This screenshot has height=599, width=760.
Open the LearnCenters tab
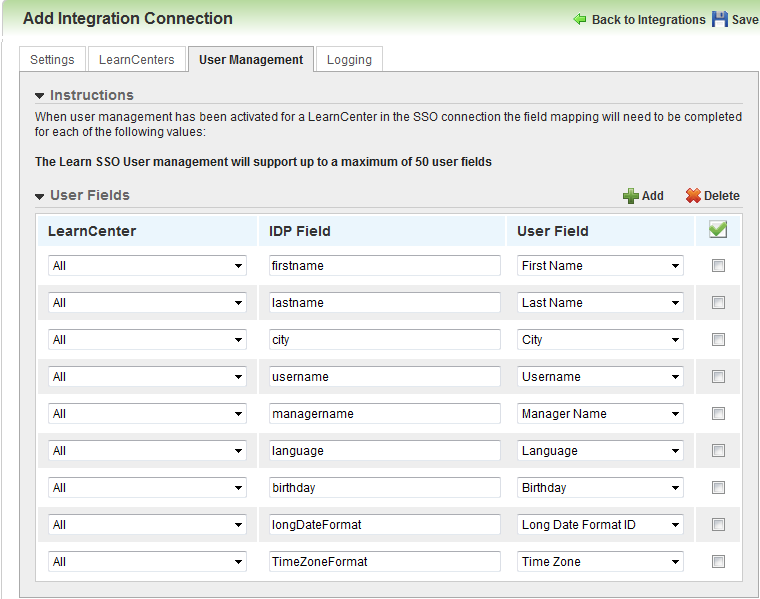pos(136,60)
